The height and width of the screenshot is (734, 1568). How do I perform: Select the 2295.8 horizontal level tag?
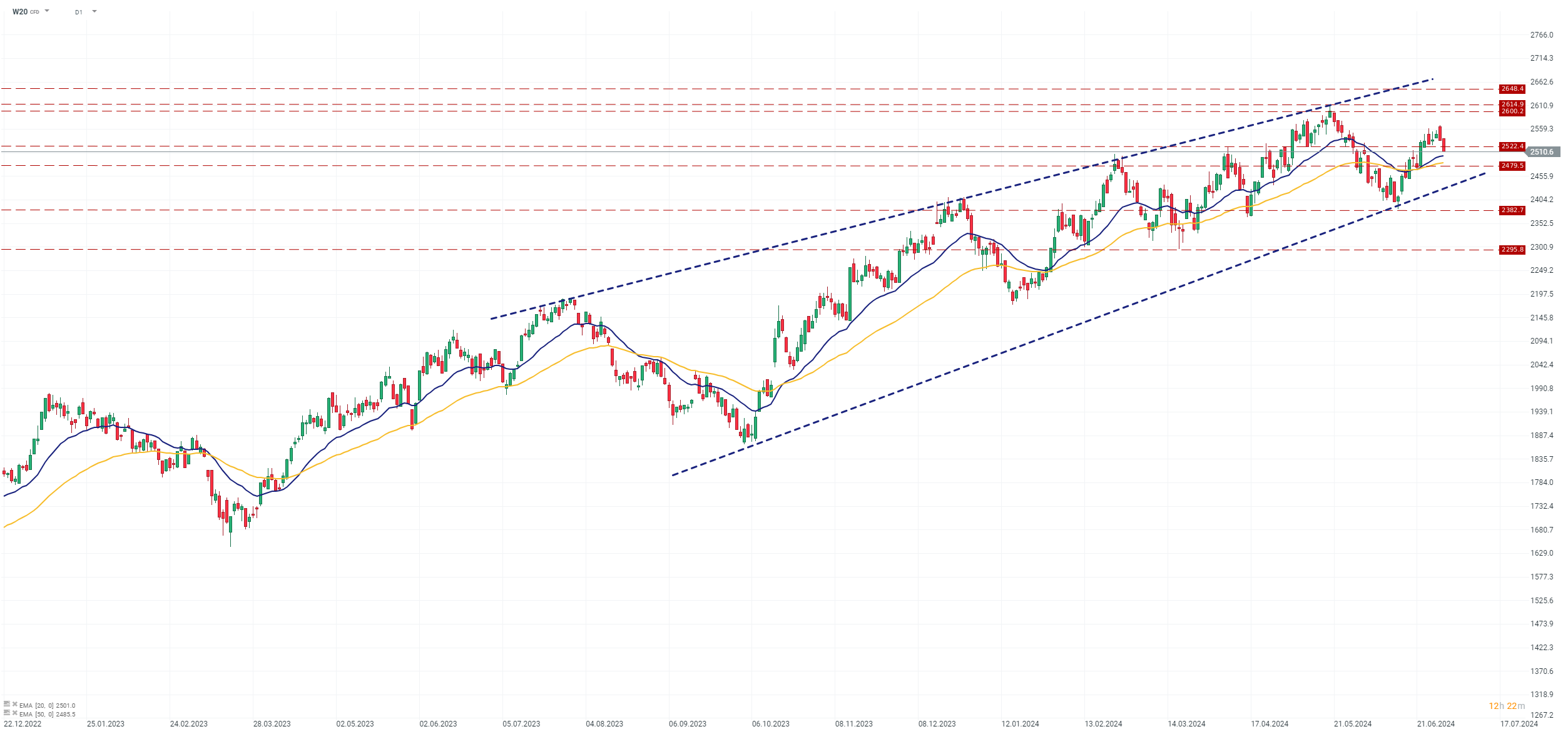click(1512, 250)
